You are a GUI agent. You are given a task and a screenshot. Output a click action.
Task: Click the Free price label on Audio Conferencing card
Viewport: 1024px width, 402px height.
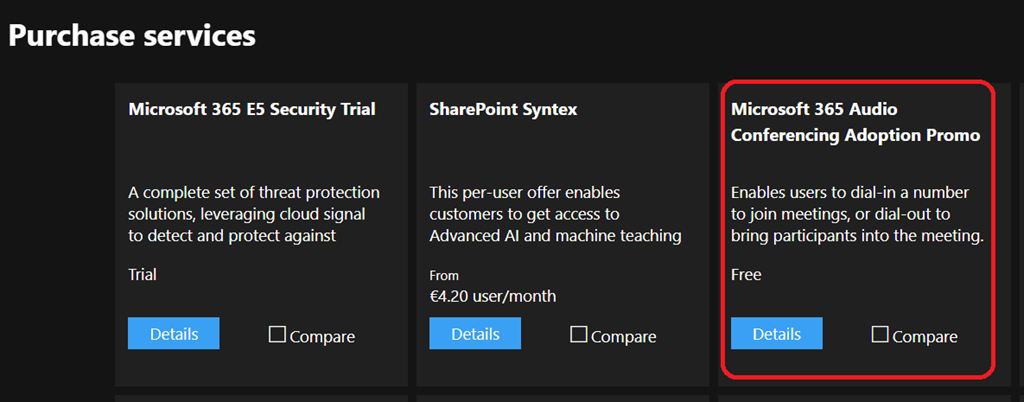(x=746, y=274)
